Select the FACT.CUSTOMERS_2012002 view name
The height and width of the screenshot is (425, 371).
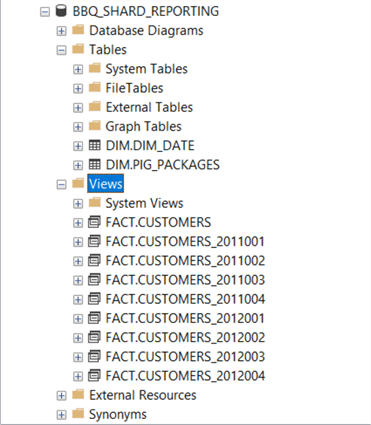click(185, 338)
